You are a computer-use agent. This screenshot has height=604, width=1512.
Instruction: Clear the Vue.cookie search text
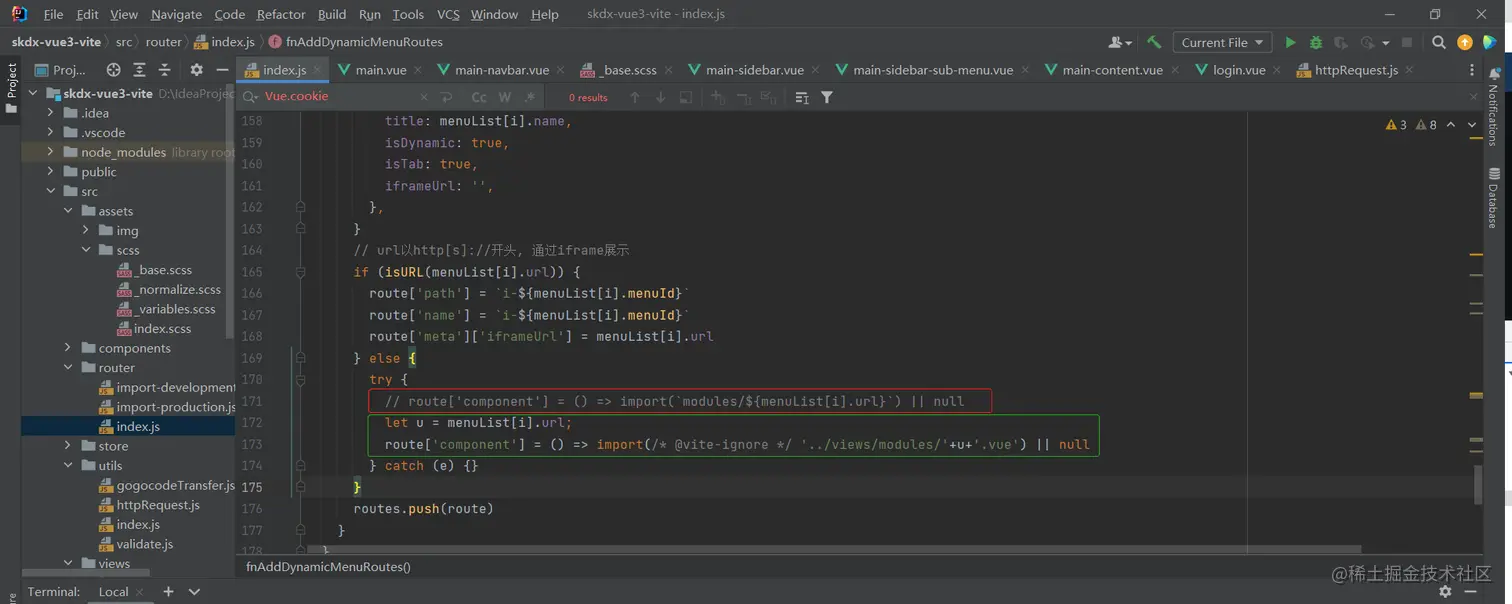point(423,97)
